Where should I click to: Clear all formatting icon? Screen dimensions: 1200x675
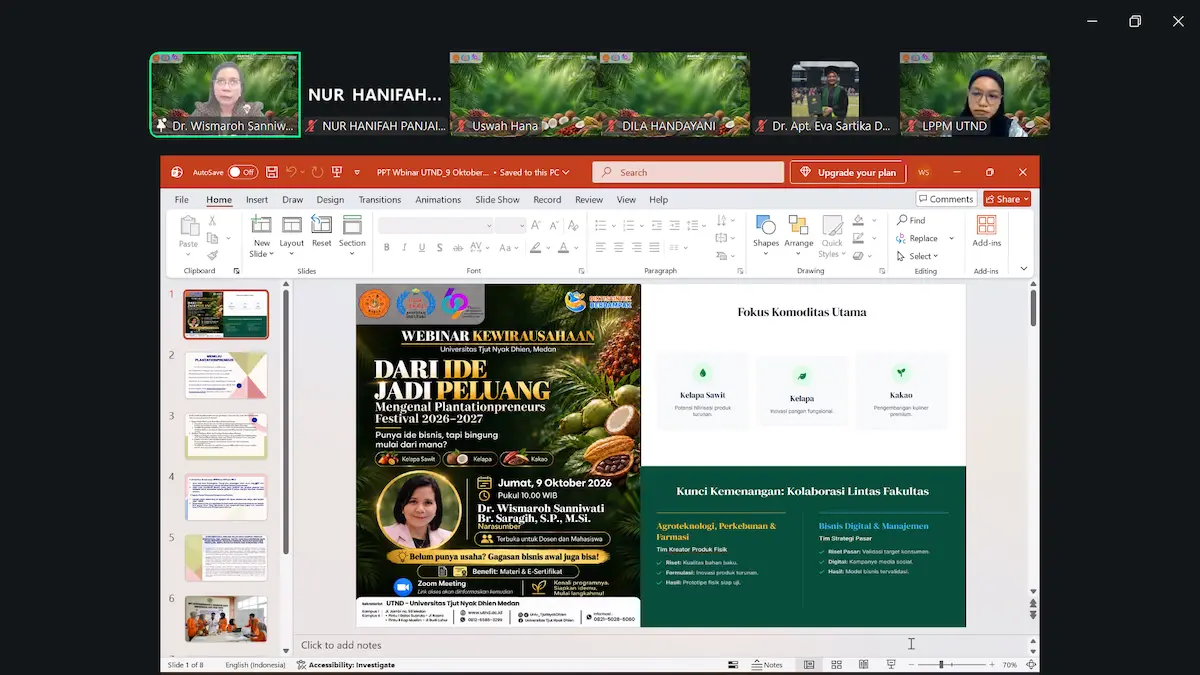(x=574, y=225)
